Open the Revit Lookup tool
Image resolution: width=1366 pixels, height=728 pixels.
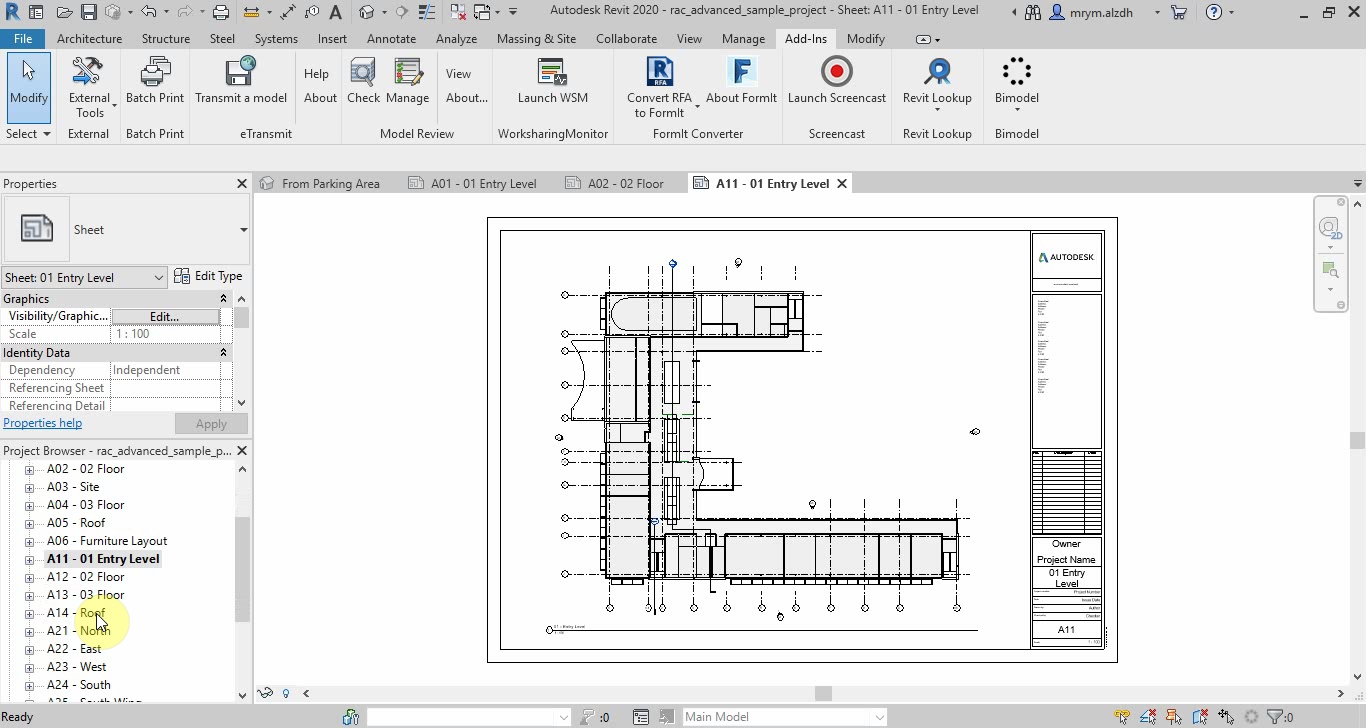[937, 72]
